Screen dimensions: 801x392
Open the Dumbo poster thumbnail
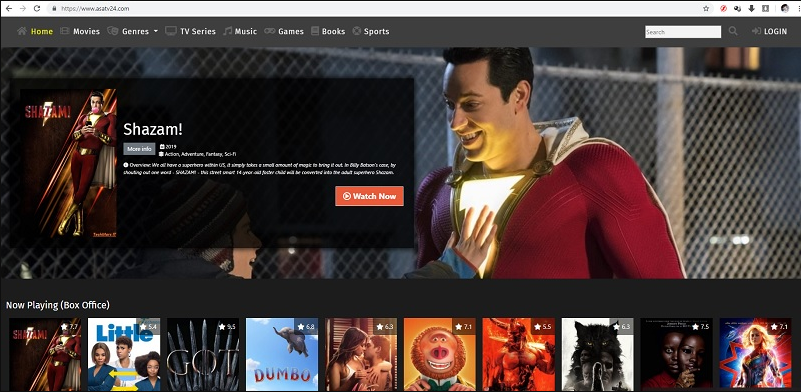tap(281, 354)
